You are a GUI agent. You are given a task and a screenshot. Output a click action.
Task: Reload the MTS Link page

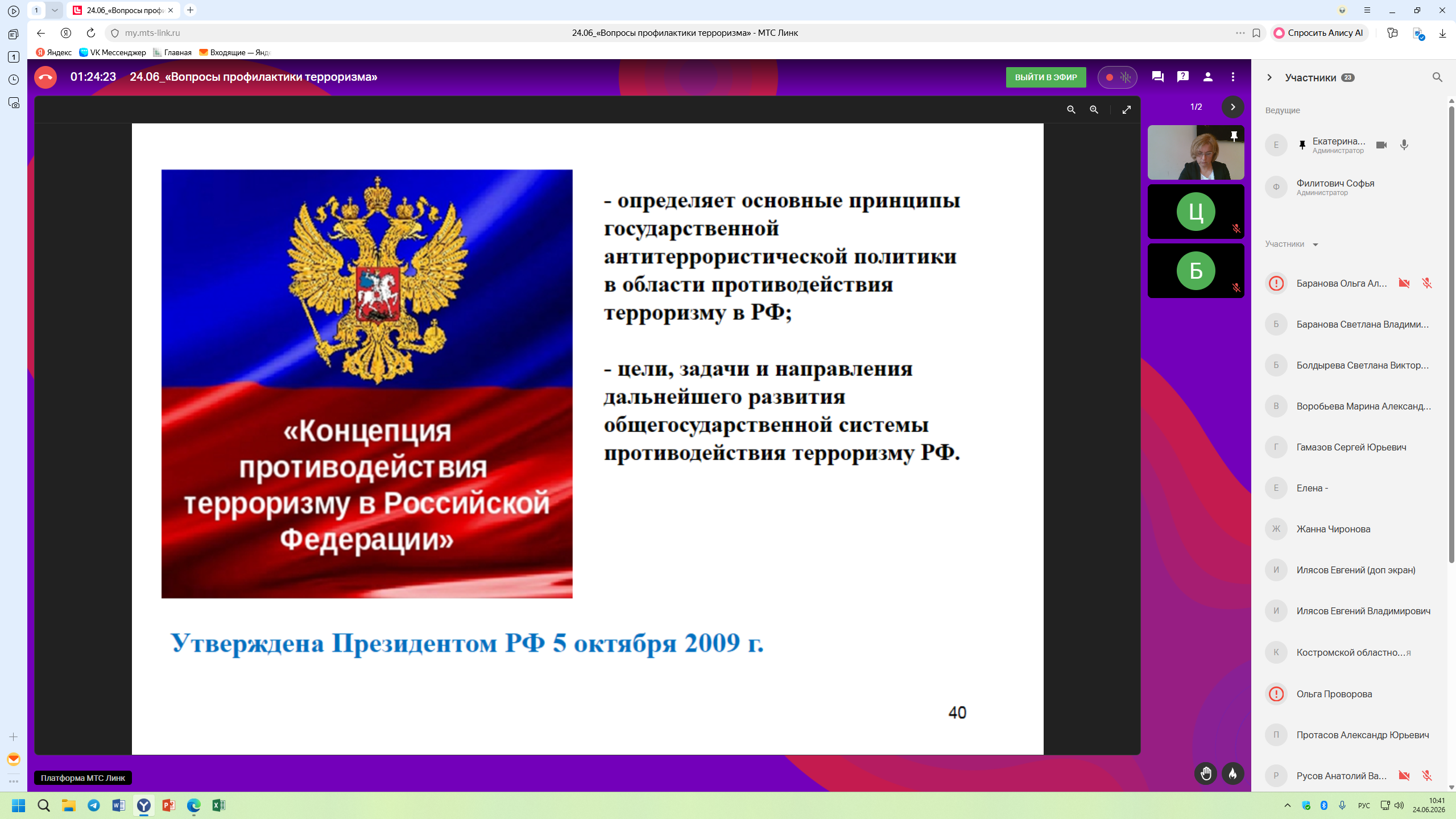(x=91, y=33)
